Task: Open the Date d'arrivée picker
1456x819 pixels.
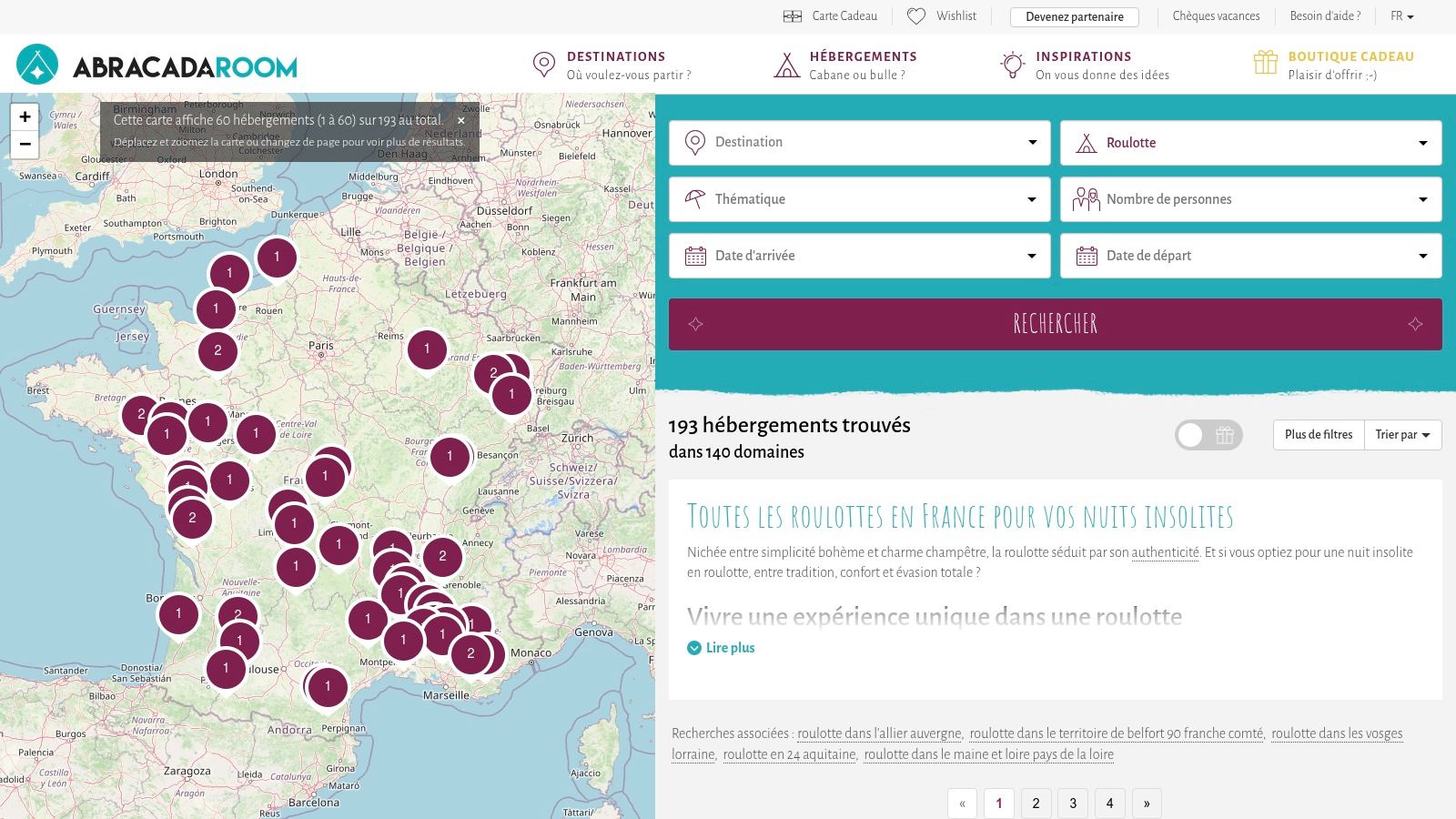Action: click(x=860, y=256)
